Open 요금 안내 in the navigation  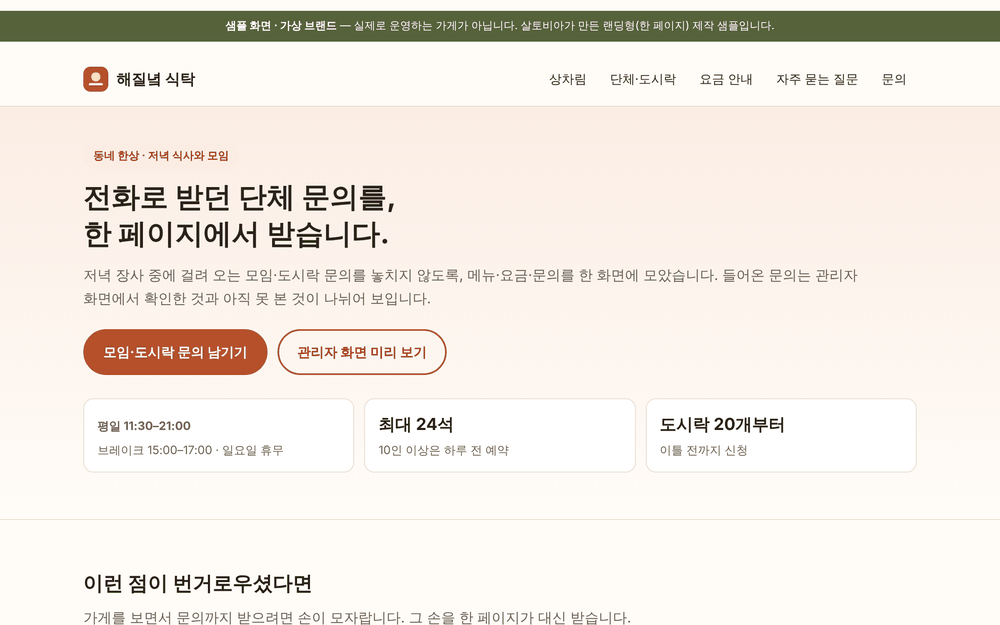coord(726,79)
